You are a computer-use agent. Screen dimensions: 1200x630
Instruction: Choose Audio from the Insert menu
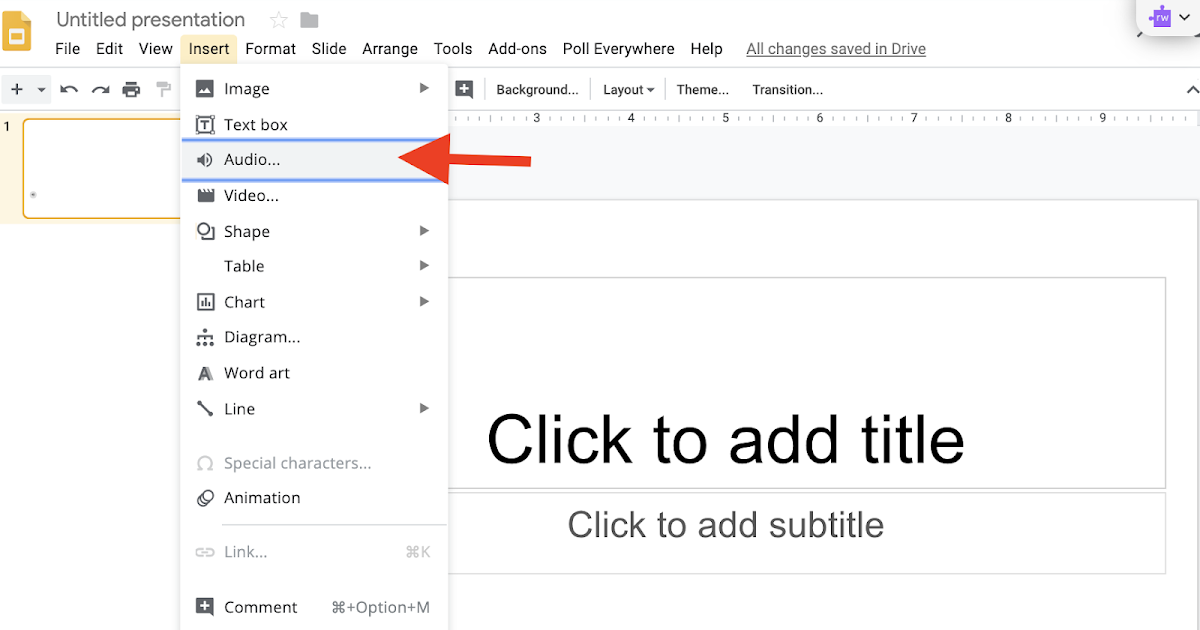click(251, 159)
